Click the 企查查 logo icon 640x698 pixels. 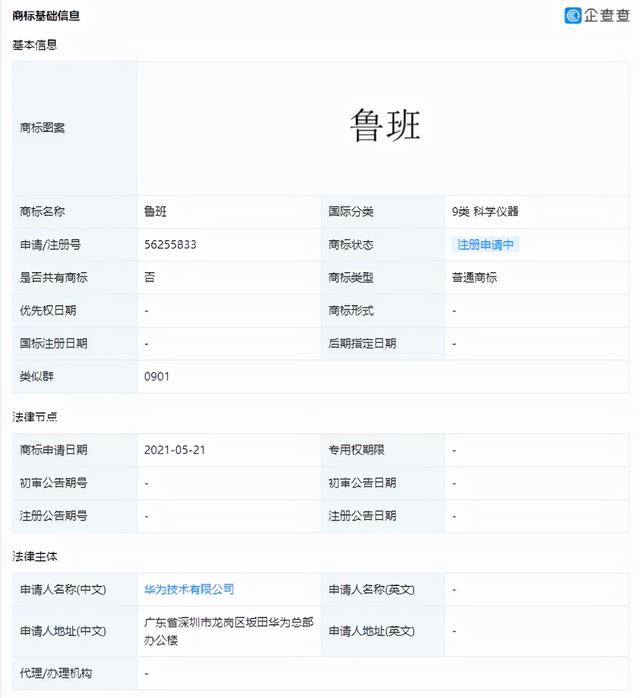(x=573, y=16)
